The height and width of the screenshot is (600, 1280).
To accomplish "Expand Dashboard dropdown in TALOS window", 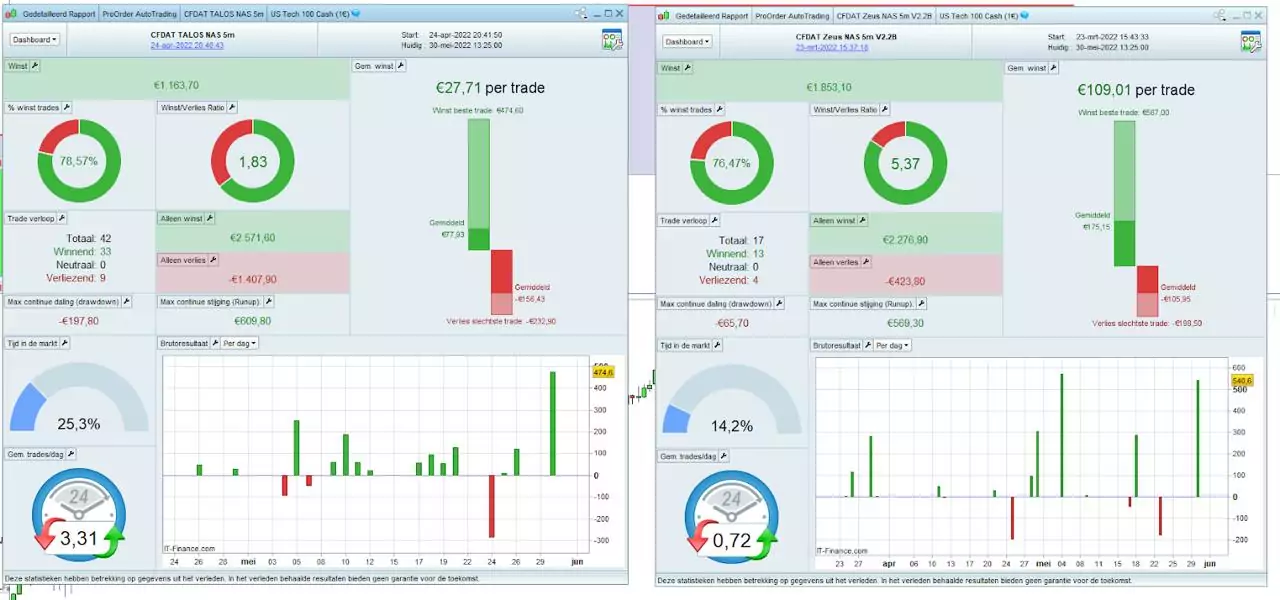I will [x=35, y=39].
